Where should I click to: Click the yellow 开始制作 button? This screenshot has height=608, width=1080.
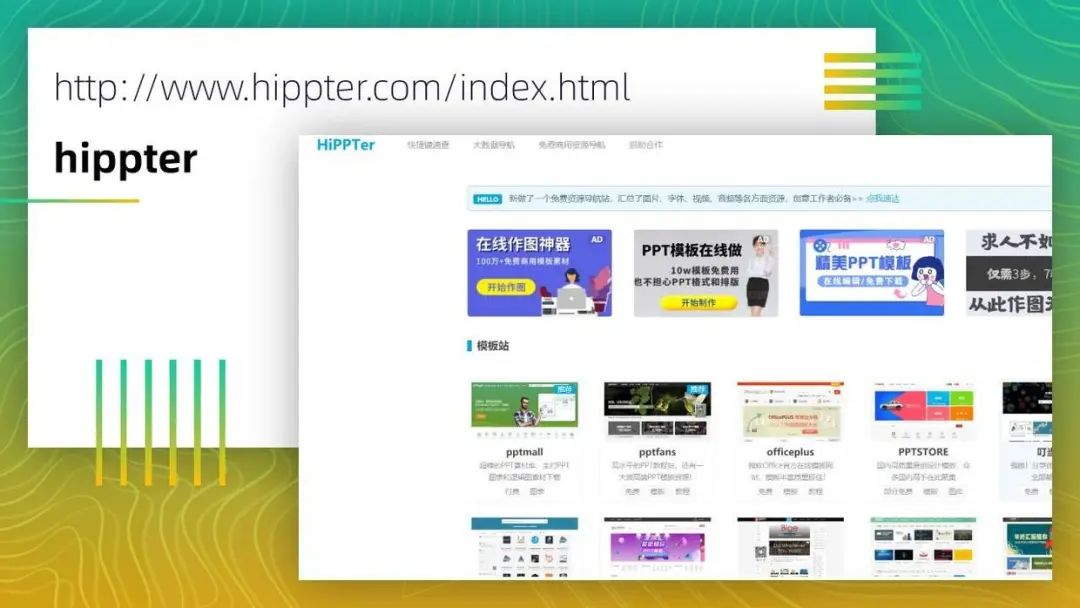pyautogui.click(x=698, y=302)
